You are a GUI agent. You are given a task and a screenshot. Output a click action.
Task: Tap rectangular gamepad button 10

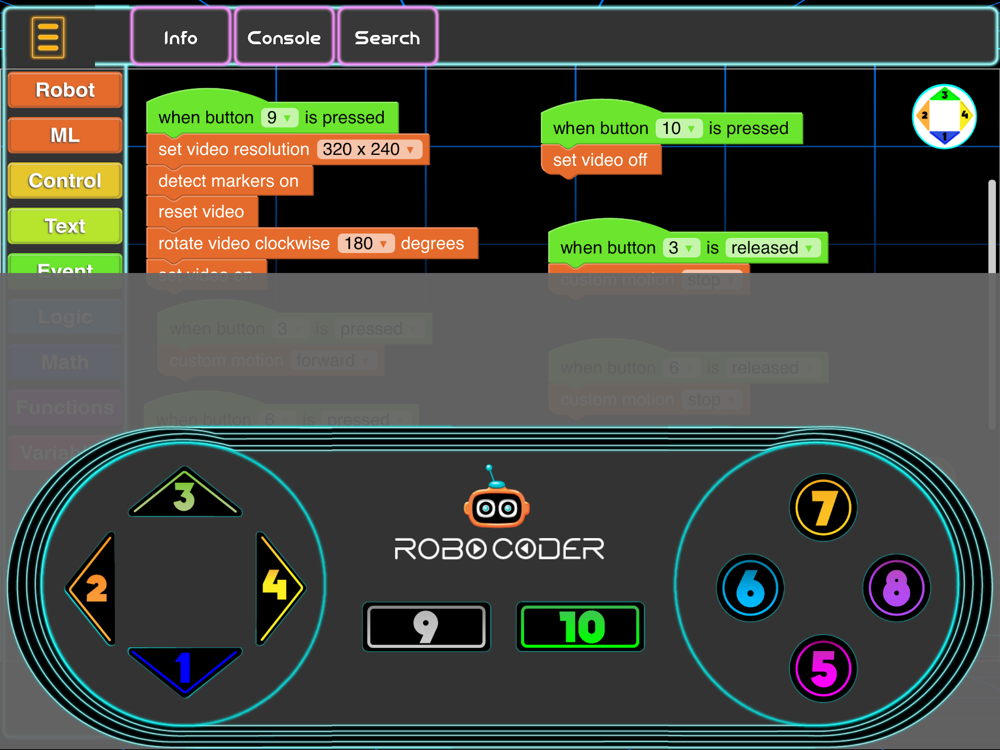coord(580,627)
